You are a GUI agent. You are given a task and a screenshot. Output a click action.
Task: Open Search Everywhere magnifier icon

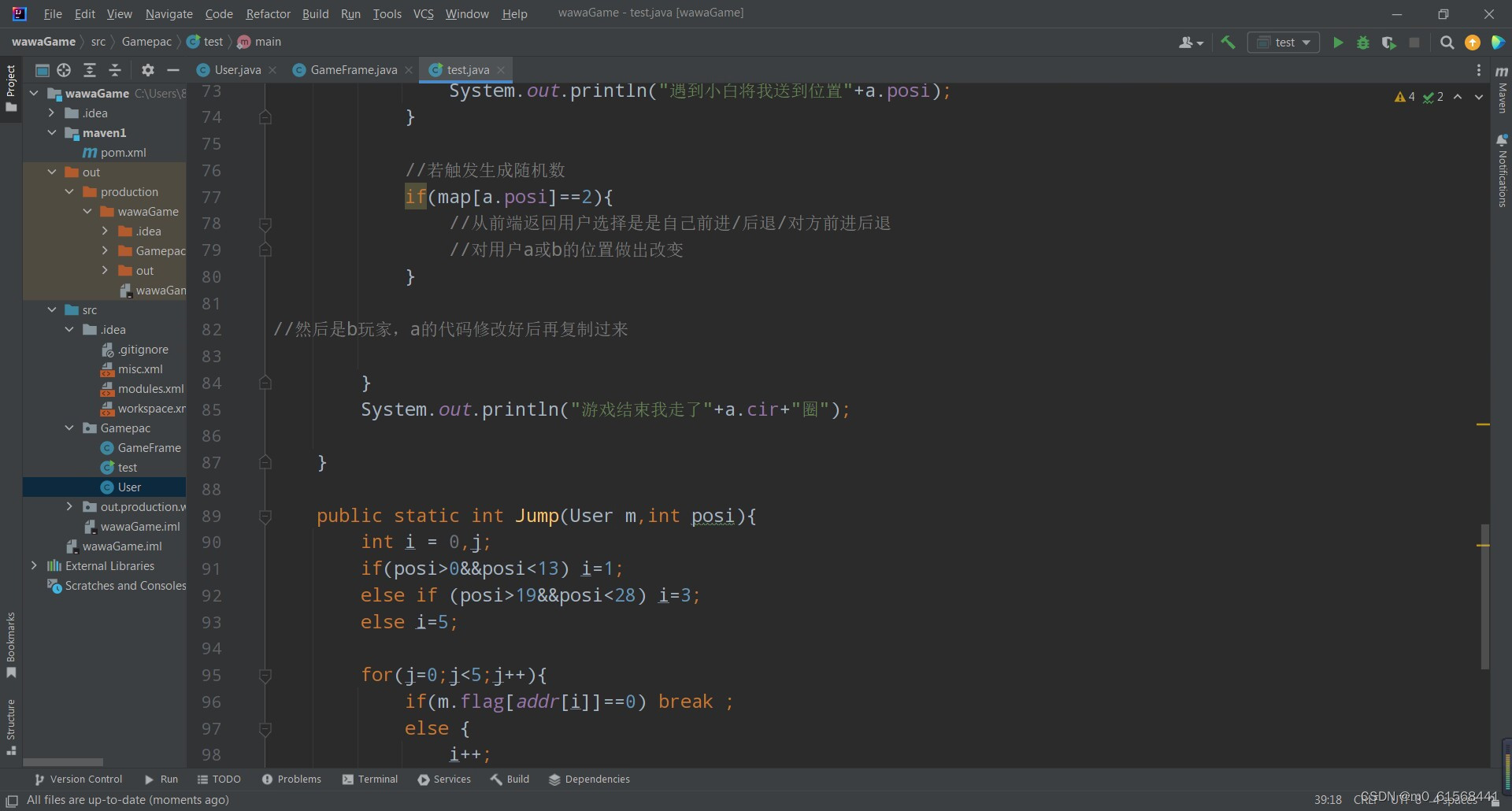point(1447,43)
